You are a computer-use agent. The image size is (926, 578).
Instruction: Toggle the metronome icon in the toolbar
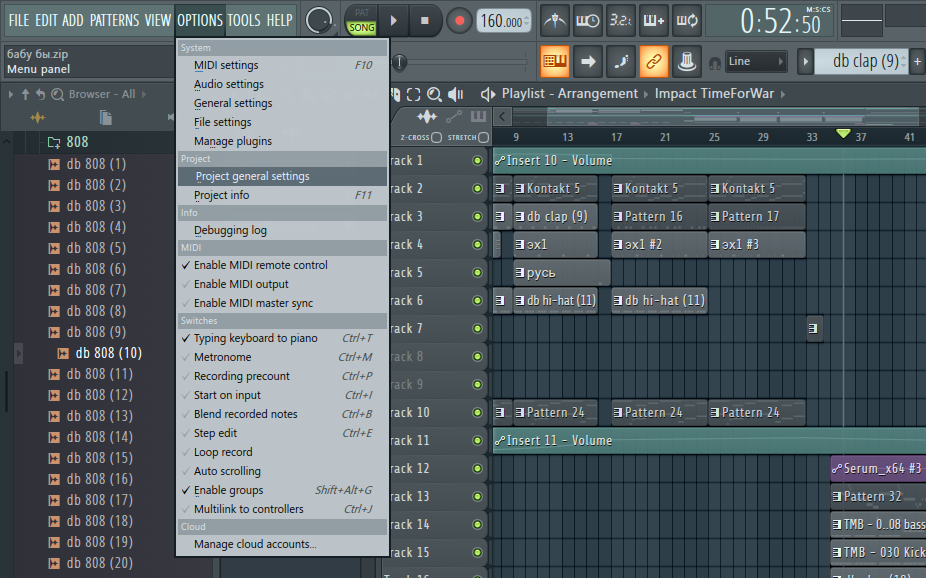coord(555,21)
